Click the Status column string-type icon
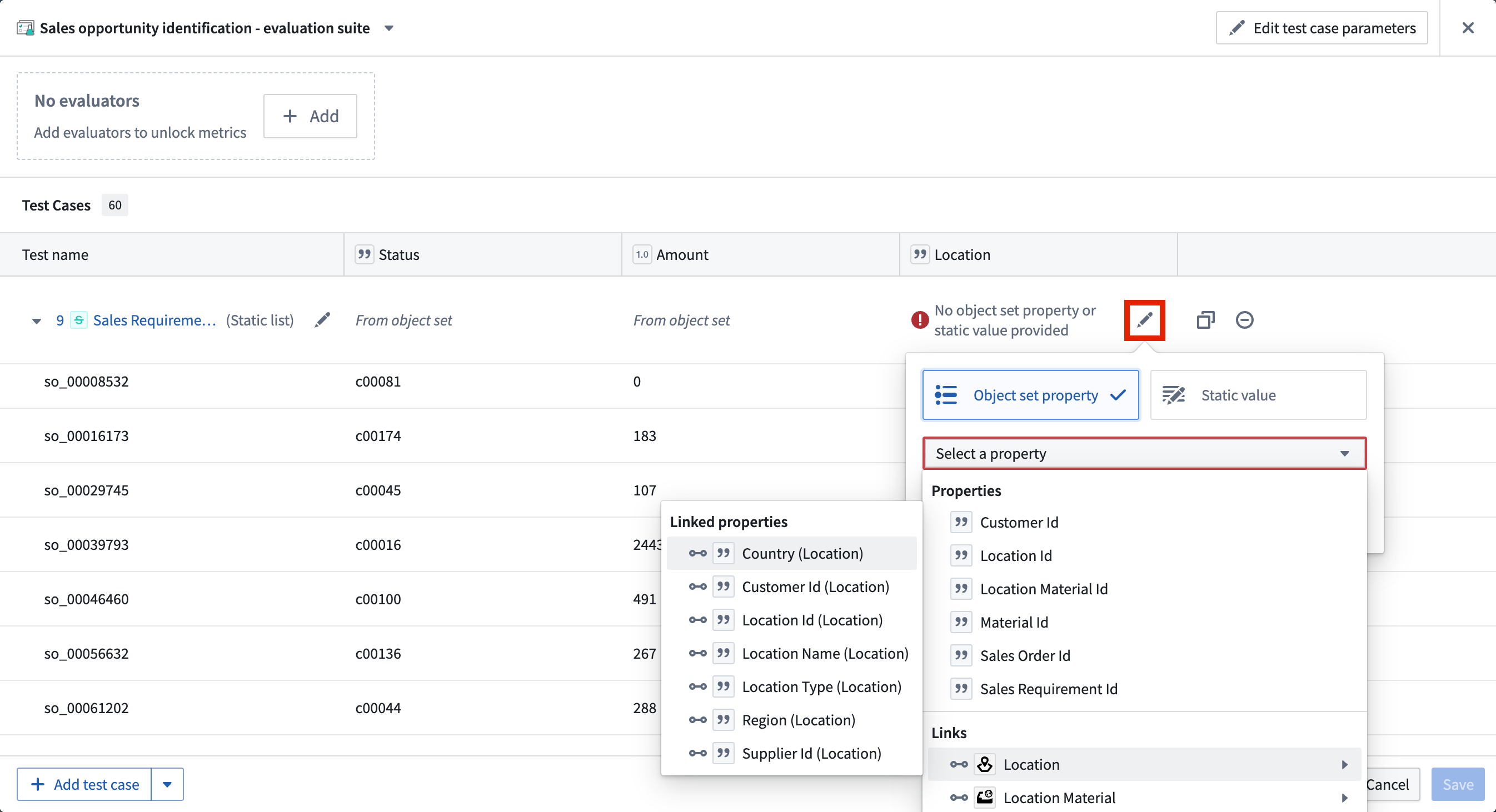The width and height of the screenshot is (1496, 812). click(364, 254)
